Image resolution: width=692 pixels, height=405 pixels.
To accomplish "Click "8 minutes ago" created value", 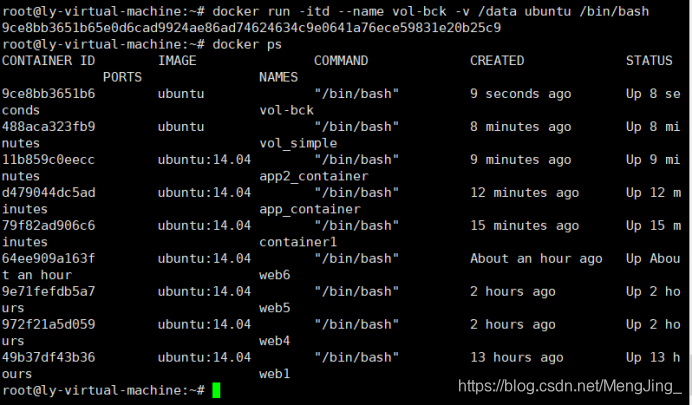I will [x=521, y=127].
